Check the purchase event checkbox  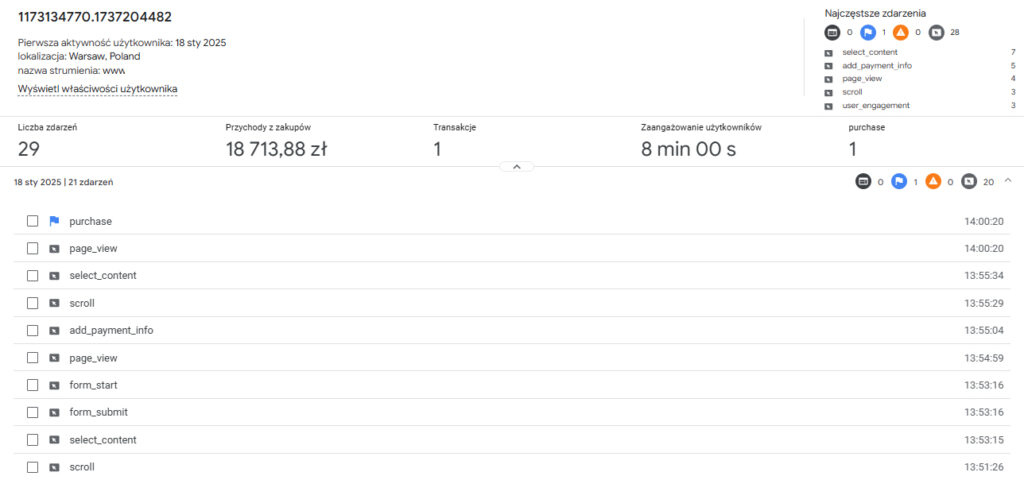(33, 221)
